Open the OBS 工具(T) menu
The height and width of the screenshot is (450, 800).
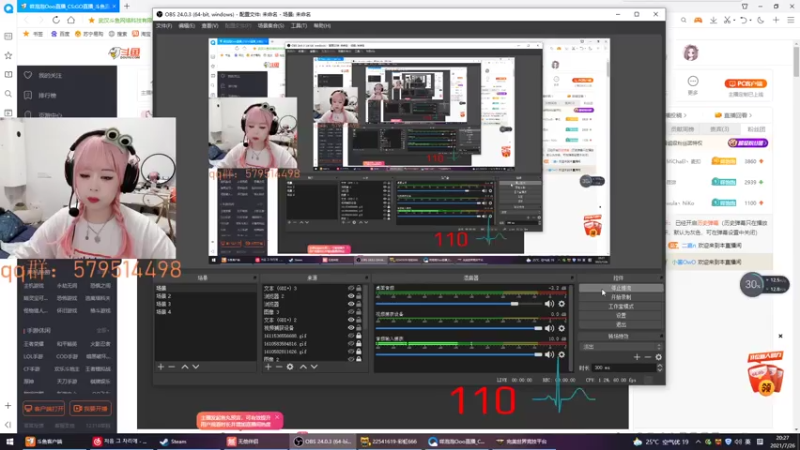point(299,26)
